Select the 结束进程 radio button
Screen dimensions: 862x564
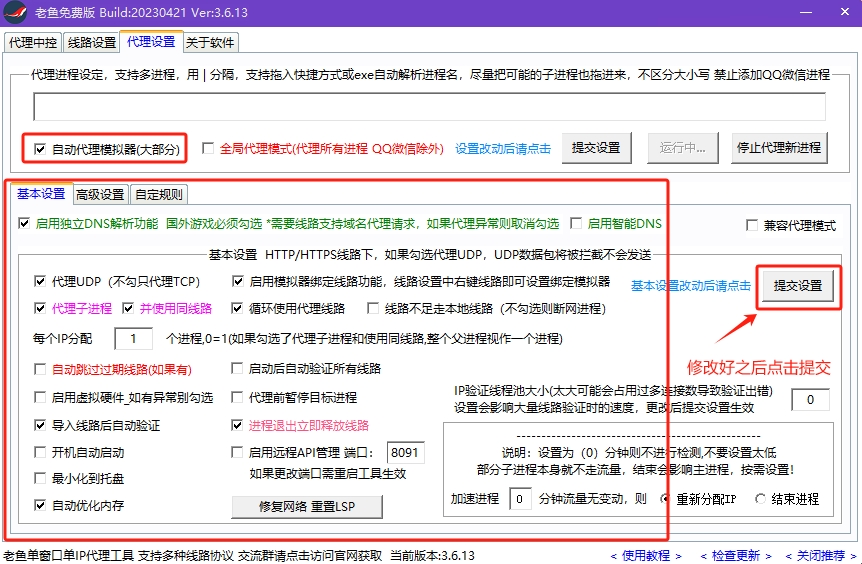[761, 499]
